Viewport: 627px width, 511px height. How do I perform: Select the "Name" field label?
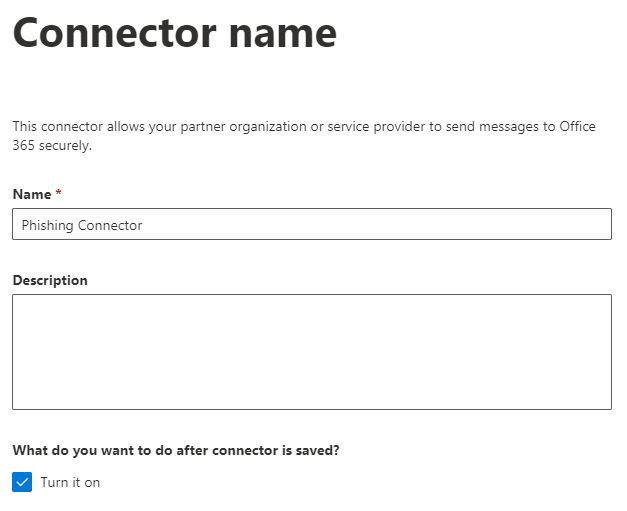pyautogui.click(x=32, y=194)
